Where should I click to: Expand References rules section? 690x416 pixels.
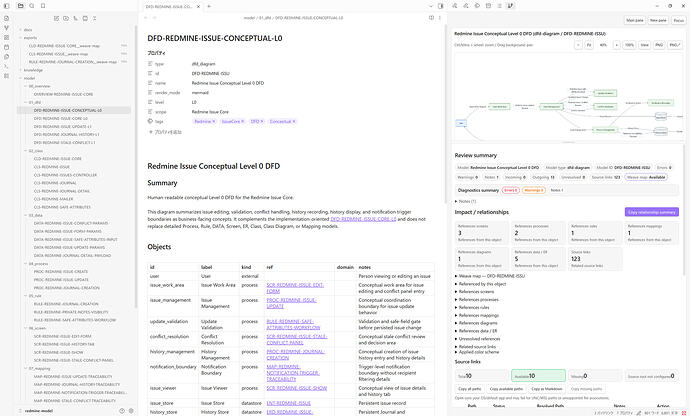[472, 307]
